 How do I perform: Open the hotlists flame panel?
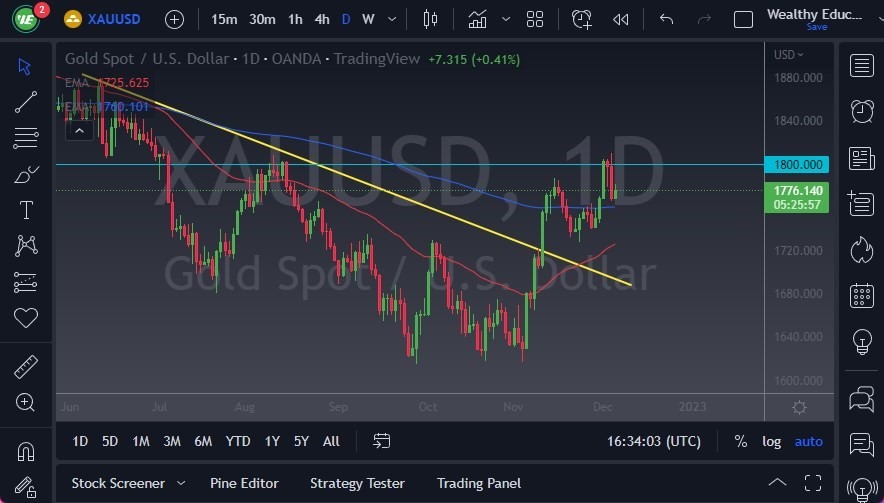[861, 250]
